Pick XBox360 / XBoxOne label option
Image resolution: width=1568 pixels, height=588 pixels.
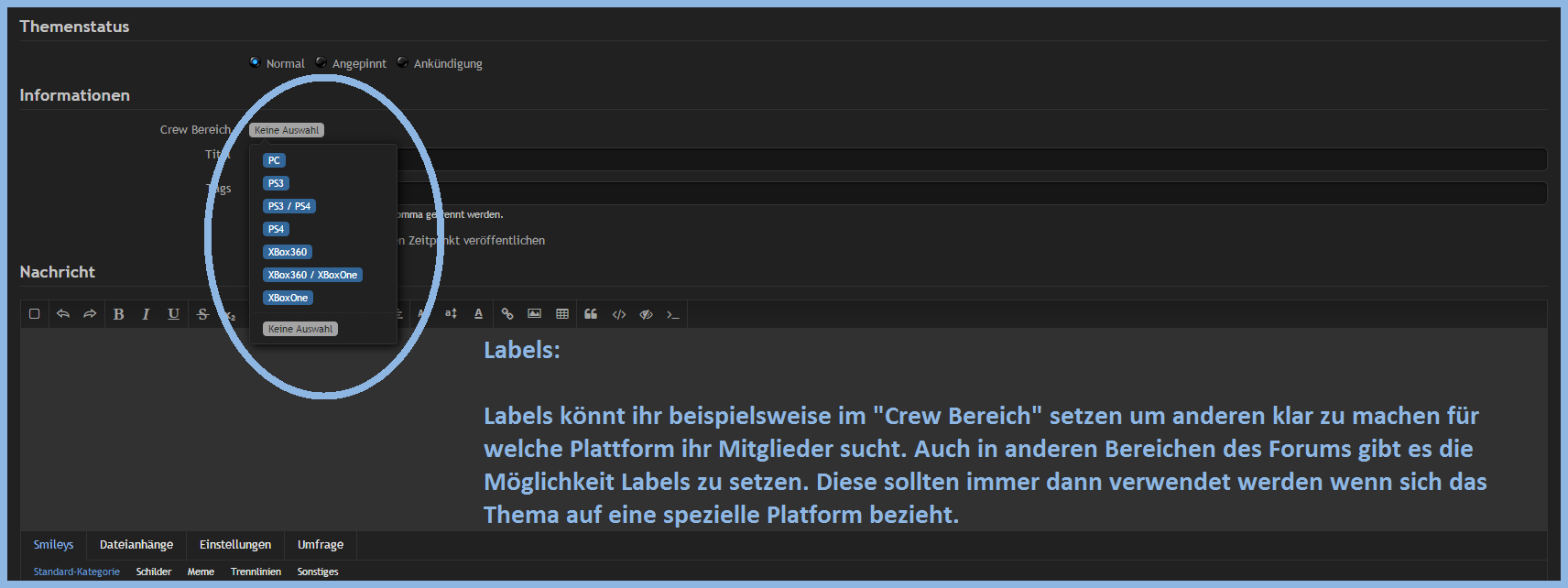tap(312, 275)
